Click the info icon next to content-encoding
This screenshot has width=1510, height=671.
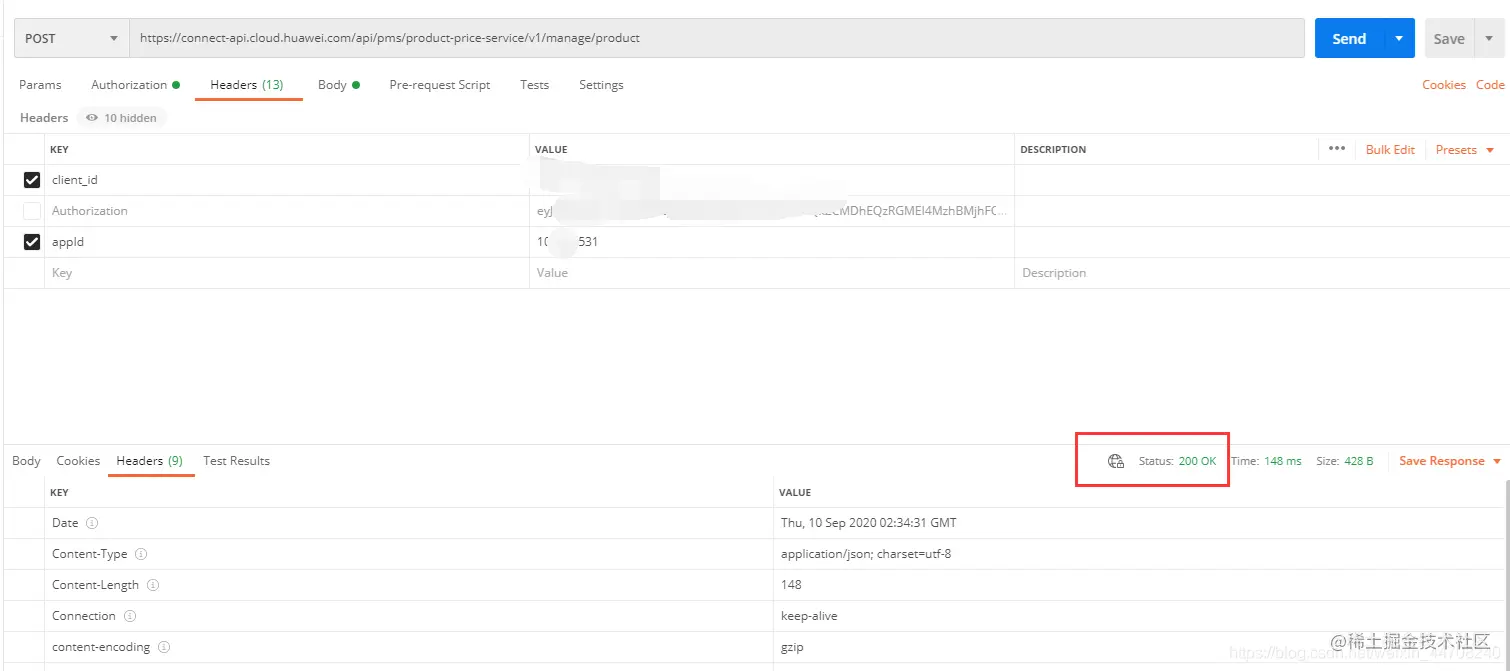(x=164, y=647)
